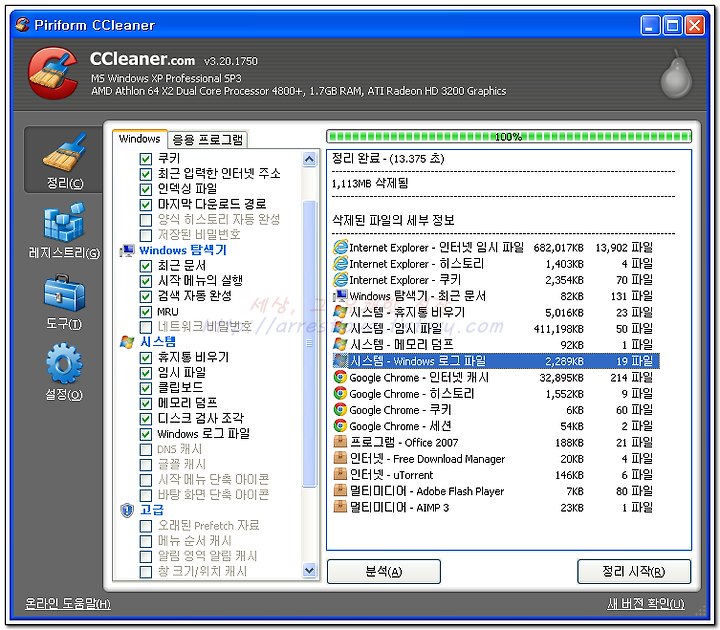Click the options list scroll up arrow
The width and height of the screenshot is (720, 630).
309,159
